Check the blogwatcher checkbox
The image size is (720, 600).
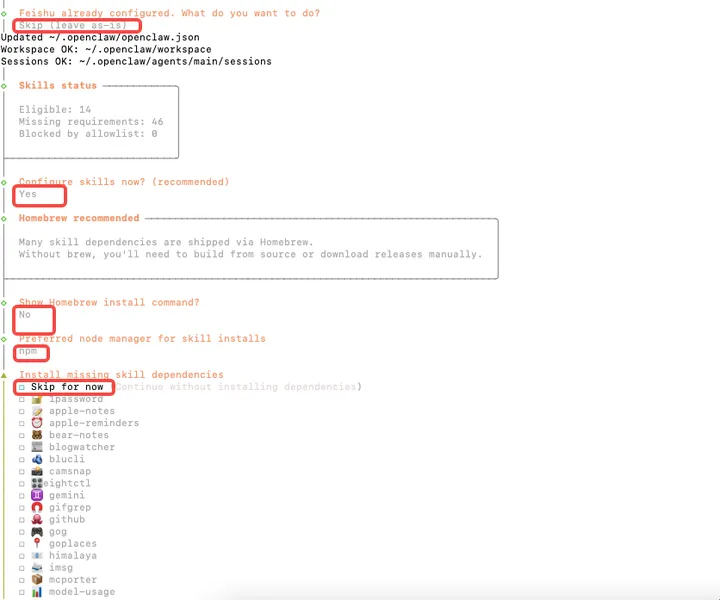point(22,448)
